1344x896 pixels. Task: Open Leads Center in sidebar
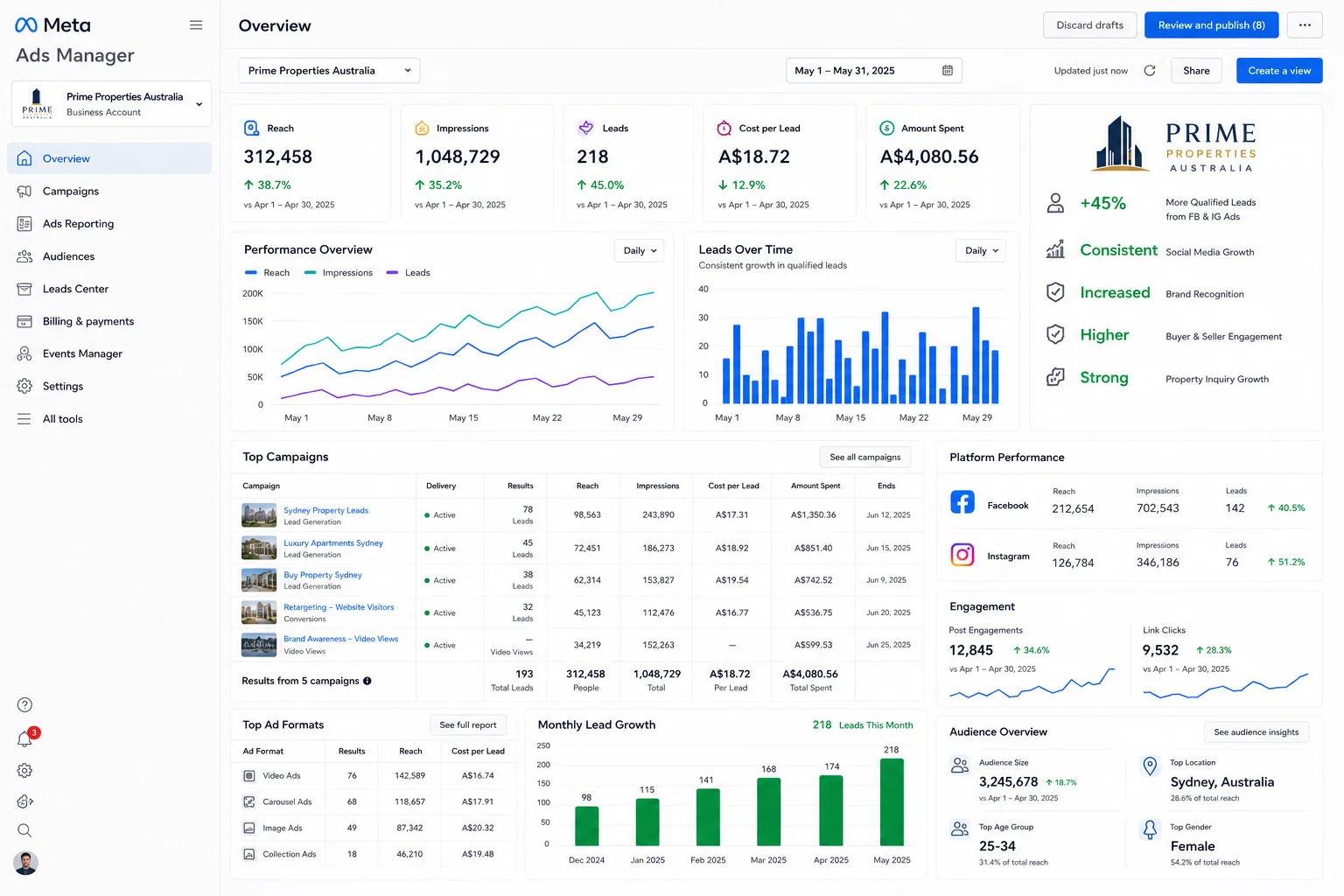click(109, 289)
